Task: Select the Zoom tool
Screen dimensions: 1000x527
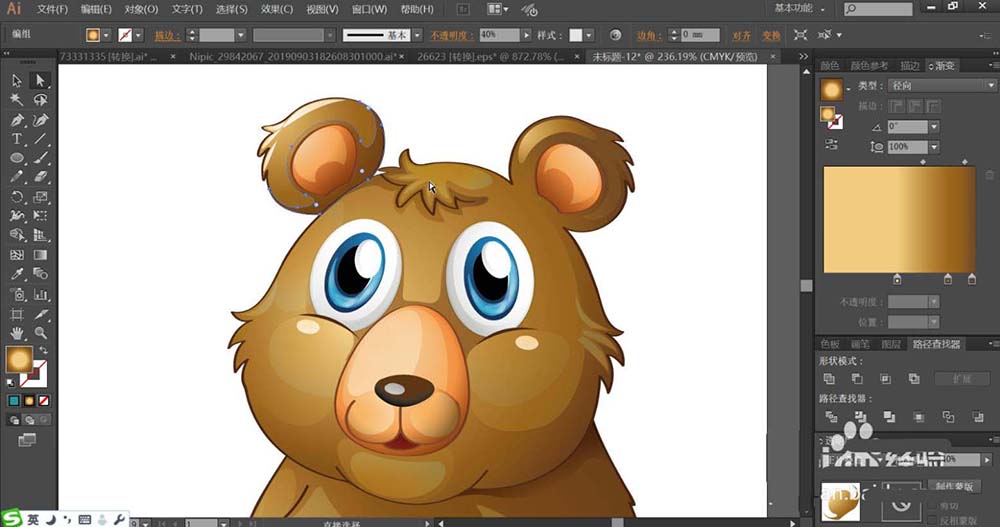Action: tap(40, 332)
